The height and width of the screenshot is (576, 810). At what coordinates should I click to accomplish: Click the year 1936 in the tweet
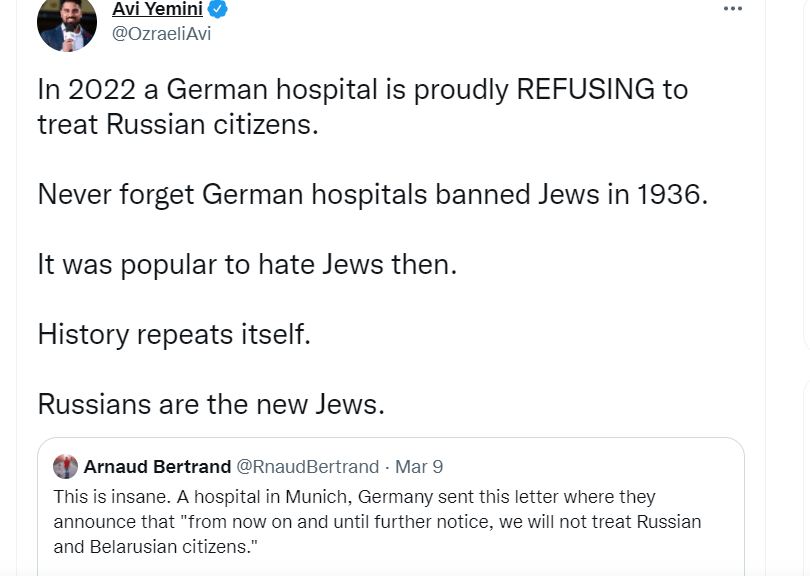[x=669, y=193]
